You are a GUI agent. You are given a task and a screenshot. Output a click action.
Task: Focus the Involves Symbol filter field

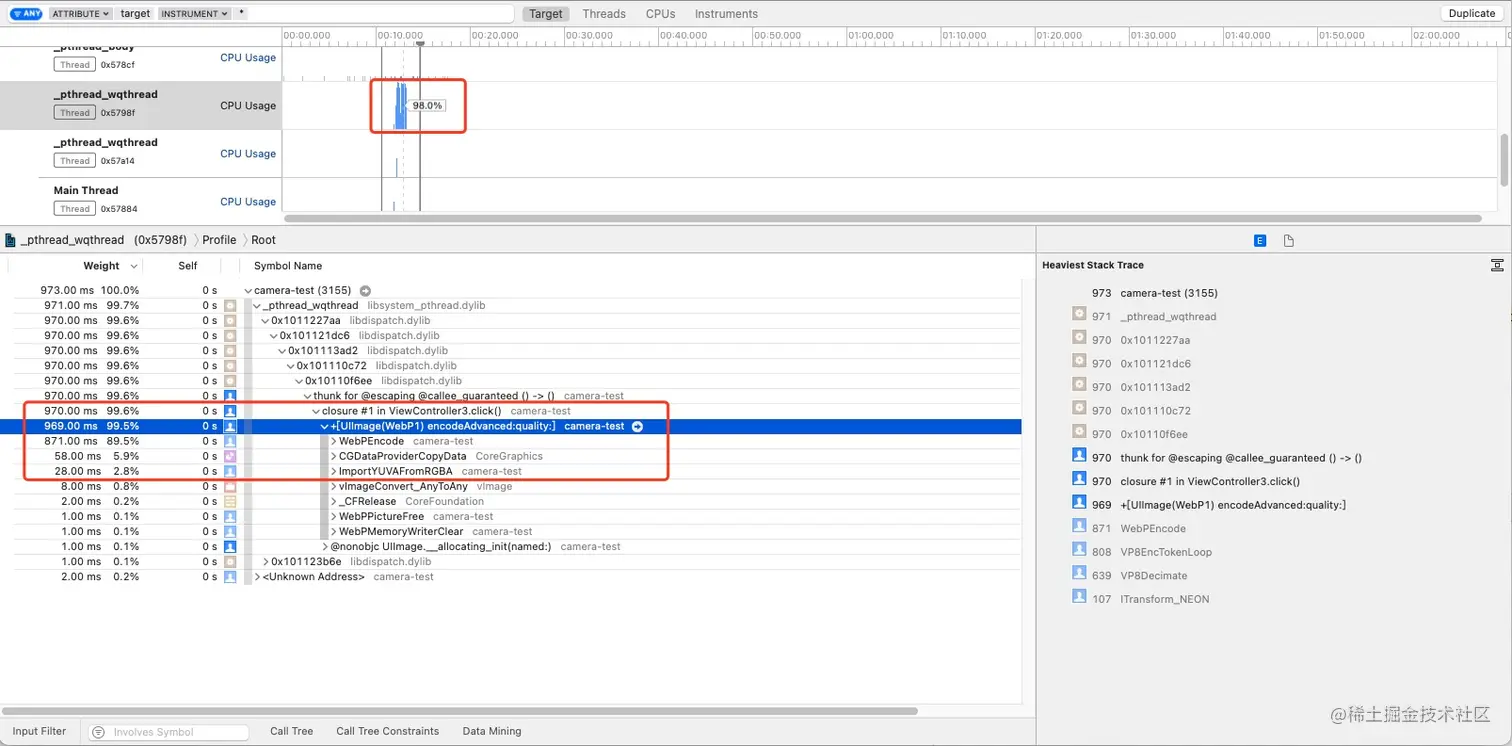coord(168,732)
